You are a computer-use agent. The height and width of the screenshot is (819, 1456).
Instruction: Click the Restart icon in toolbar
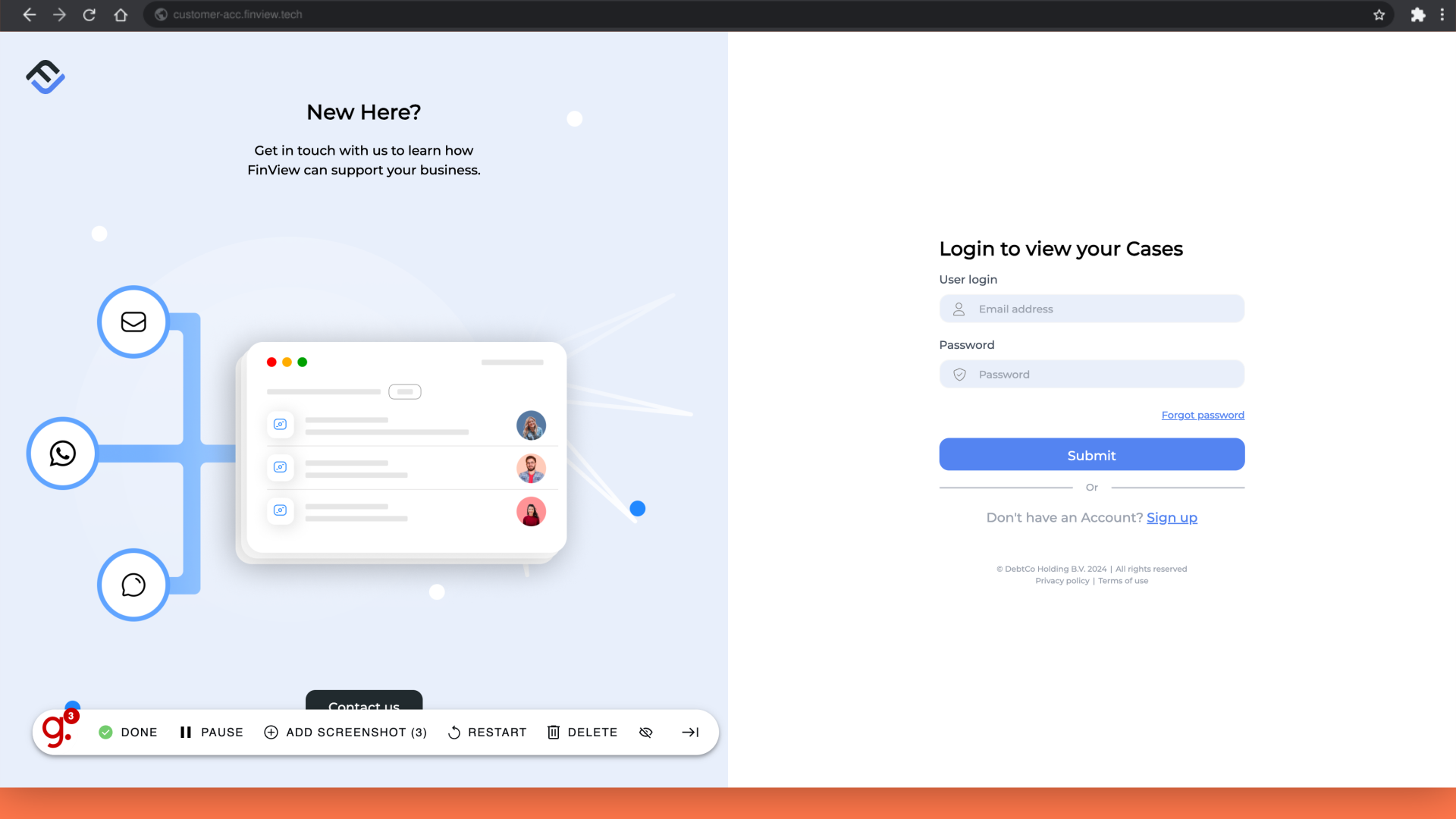point(455,731)
